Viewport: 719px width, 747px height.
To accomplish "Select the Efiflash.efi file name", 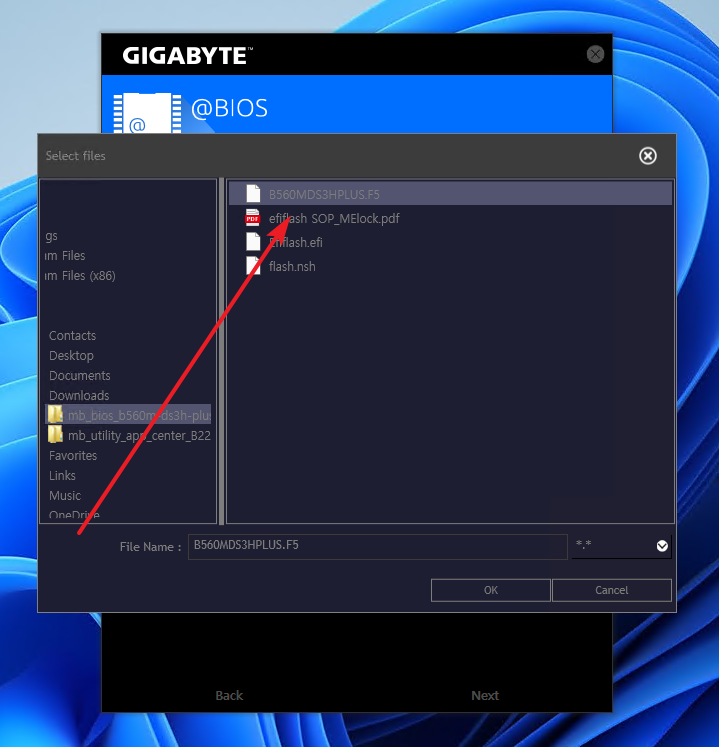I will click(295, 242).
